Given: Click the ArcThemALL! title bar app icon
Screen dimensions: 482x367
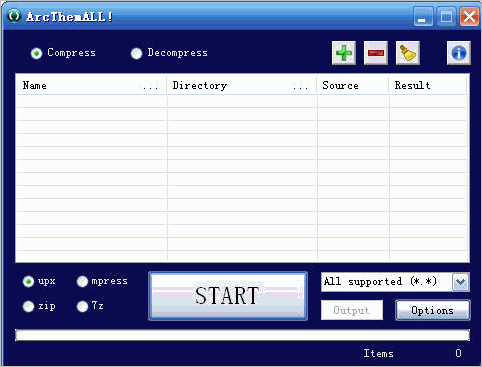Looking at the screenshot, I should pyautogui.click(x=14, y=16).
